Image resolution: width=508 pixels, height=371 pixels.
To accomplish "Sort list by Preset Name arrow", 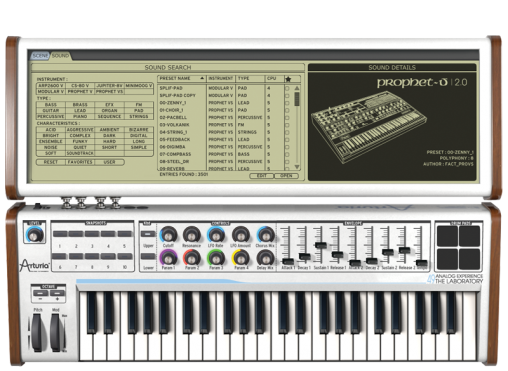I will (x=202, y=78).
